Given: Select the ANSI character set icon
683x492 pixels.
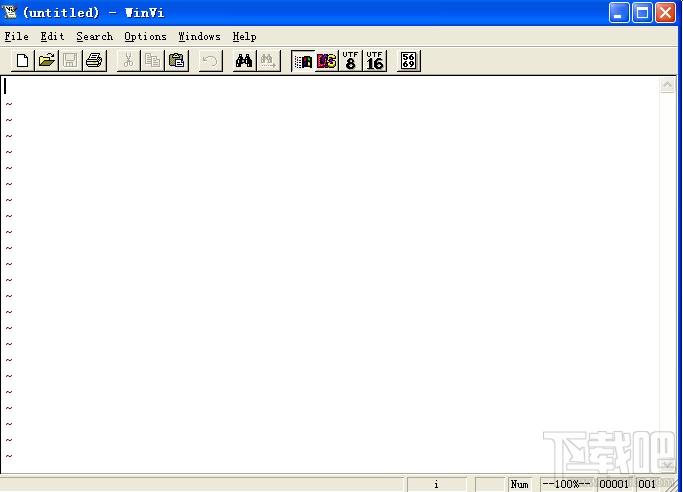Looking at the screenshot, I should (x=303, y=61).
